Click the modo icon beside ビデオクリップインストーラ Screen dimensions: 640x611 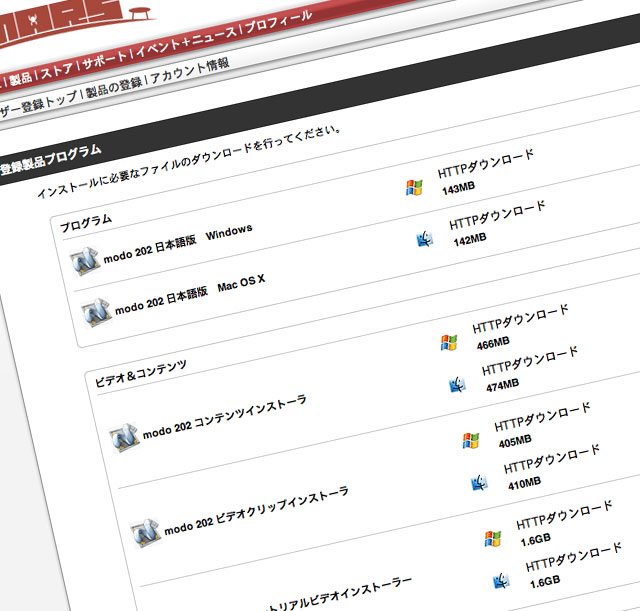click(145, 533)
